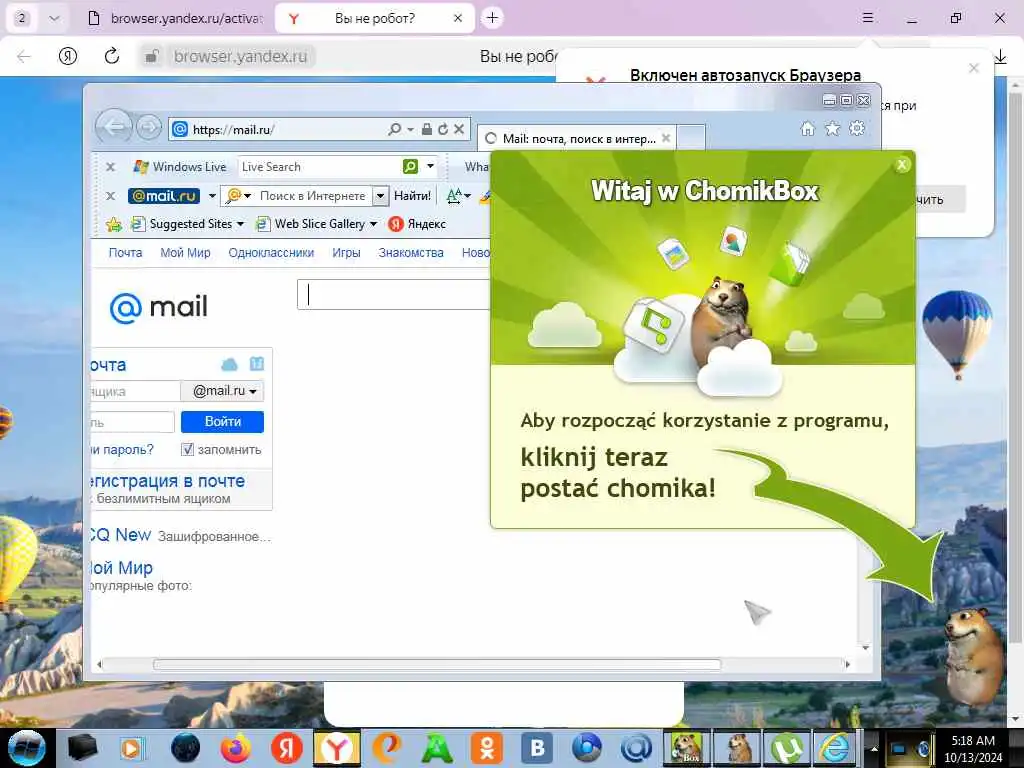Click the Войти login button

coord(222,422)
